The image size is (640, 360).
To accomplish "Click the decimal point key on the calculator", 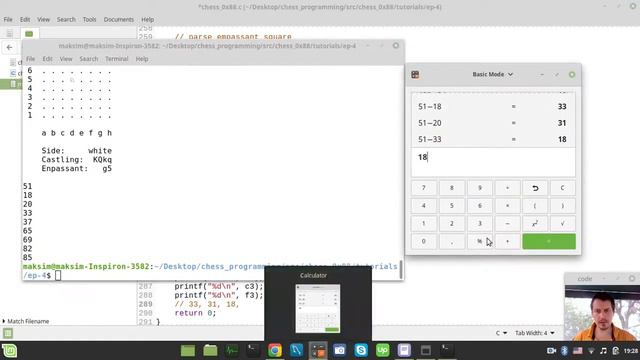I will pyautogui.click(x=452, y=241).
